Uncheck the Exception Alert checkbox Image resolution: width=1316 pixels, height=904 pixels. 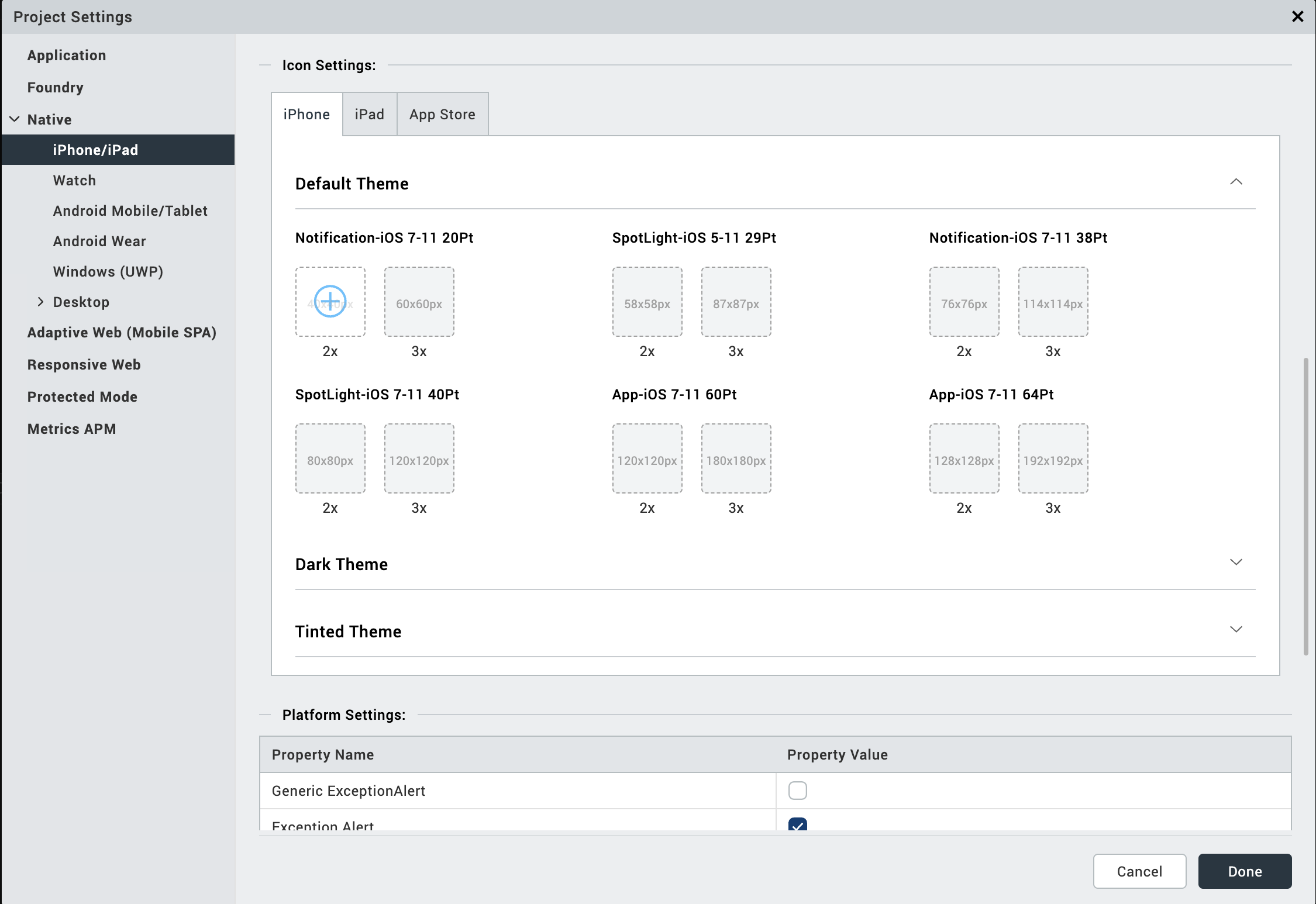(x=797, y=825)
